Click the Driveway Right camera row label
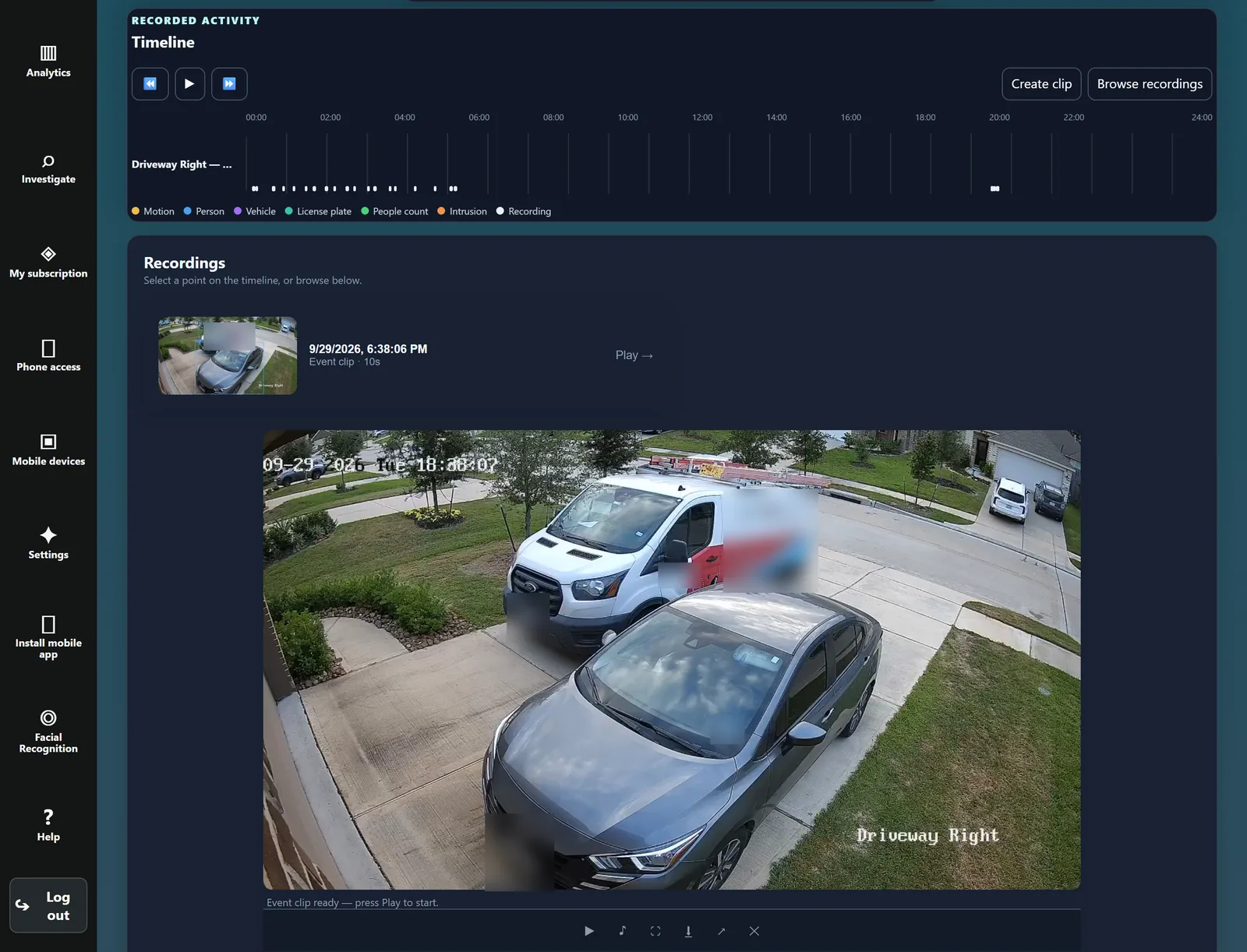The height and width of the screenshot is (952, 1247). coord(182,164)
